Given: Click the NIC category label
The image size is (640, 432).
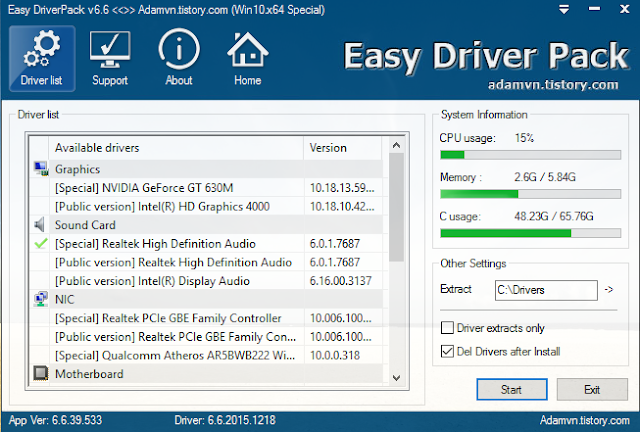Looking at the screenshot, I should tap(65, 299).
